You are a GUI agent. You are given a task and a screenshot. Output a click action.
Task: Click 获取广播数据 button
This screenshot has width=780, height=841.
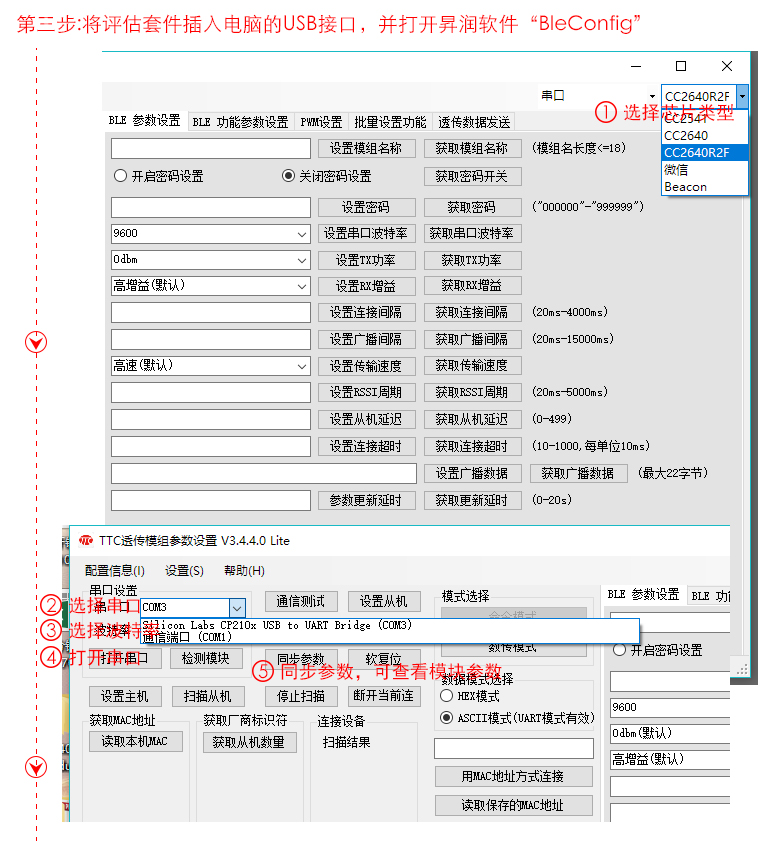click(x=578, y=474)
